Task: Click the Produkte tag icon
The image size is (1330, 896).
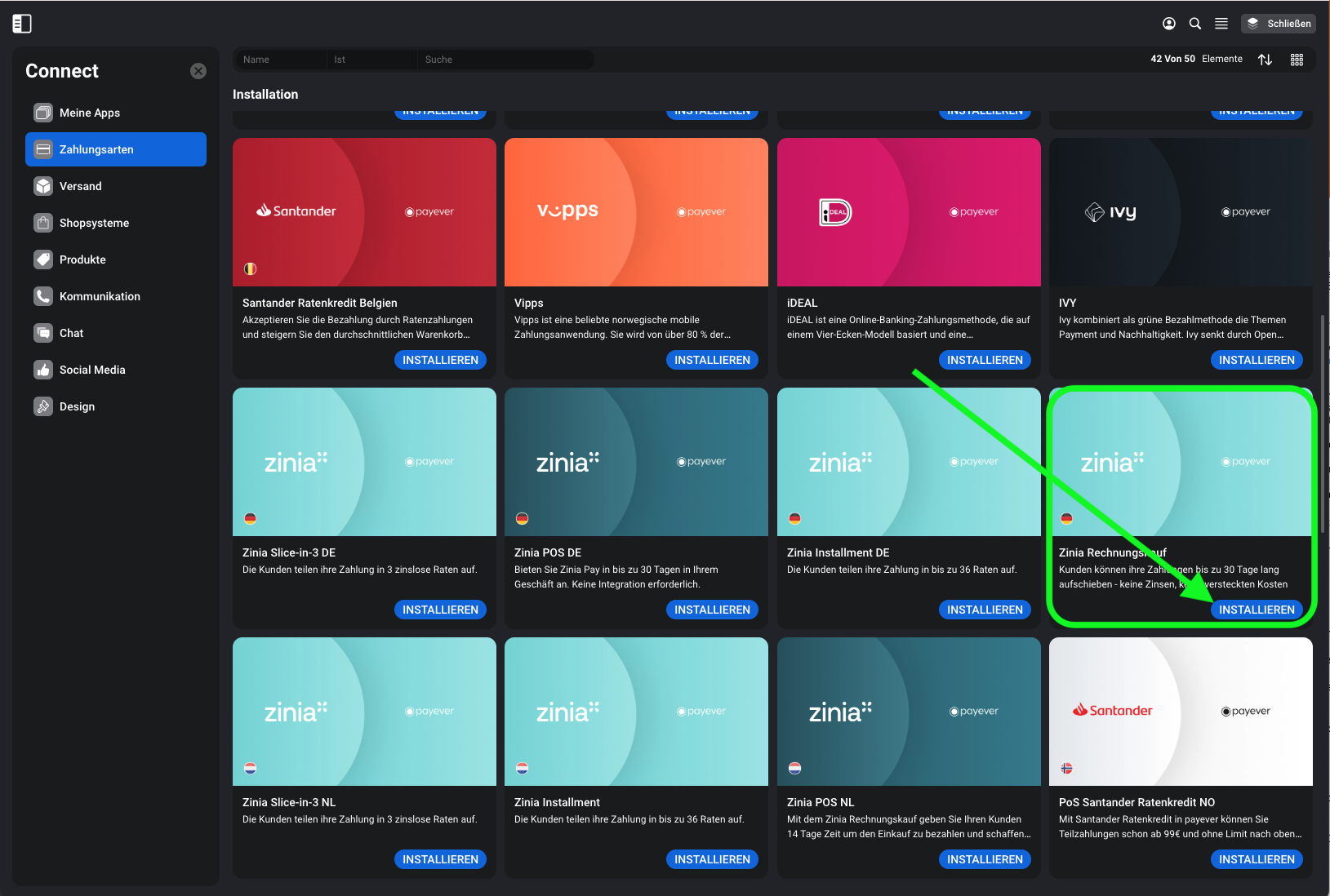Action: [x=43, y=259]
